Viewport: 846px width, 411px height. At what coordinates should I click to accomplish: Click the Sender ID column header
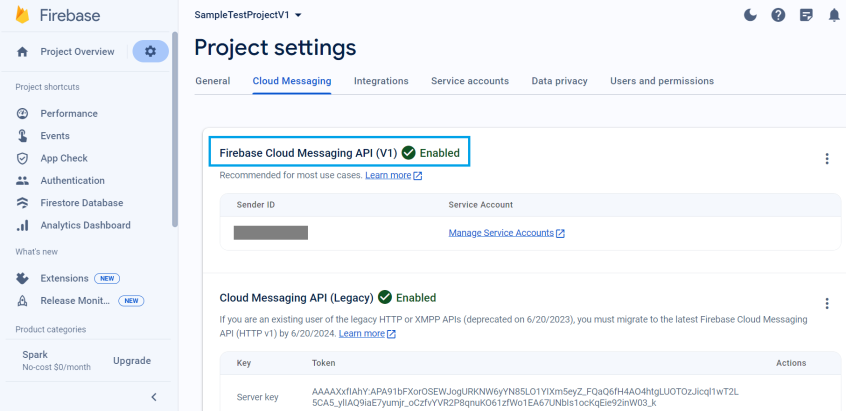[256, 205]
